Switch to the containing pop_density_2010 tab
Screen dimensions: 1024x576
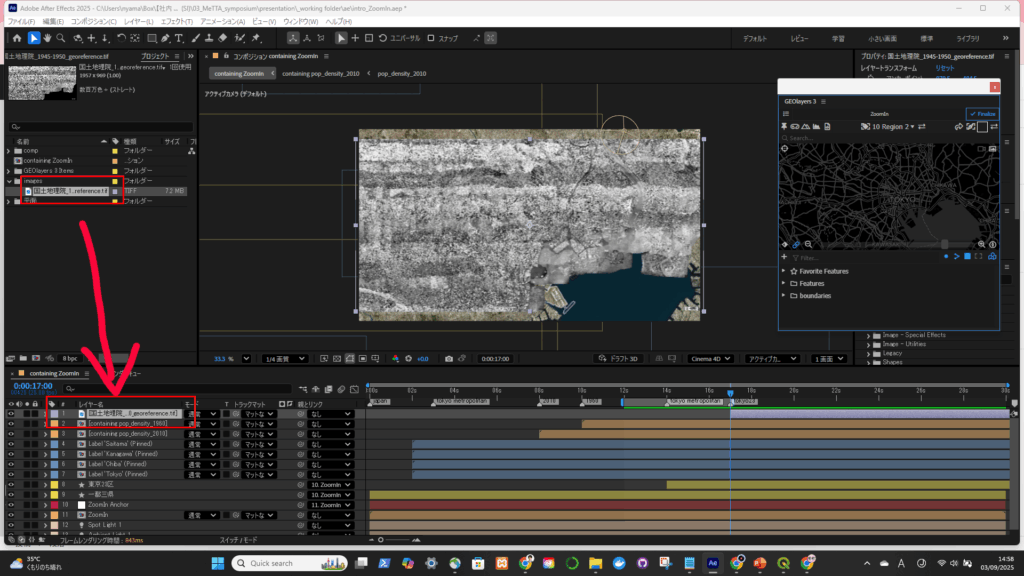pos(320,74)
